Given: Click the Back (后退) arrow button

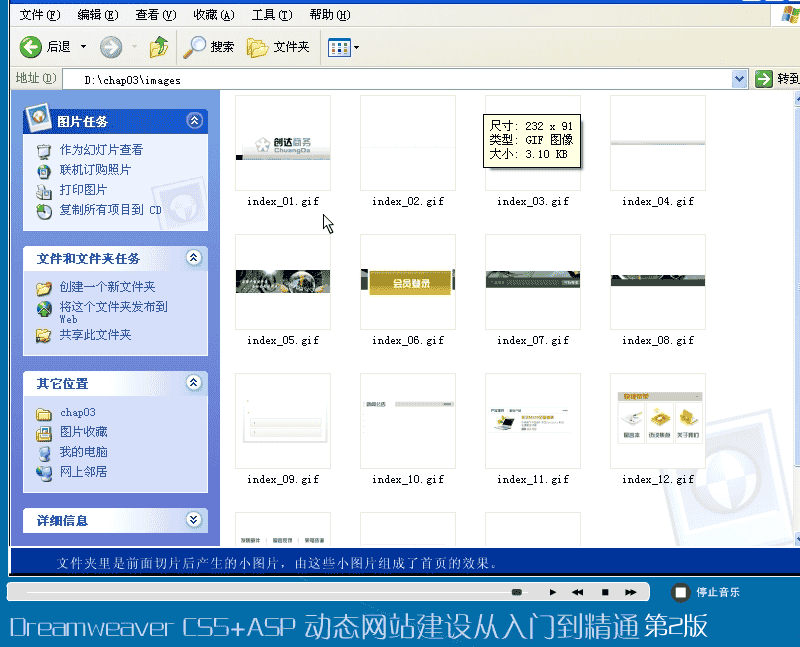Looking at the screenshot, I should tap(32, 47).
